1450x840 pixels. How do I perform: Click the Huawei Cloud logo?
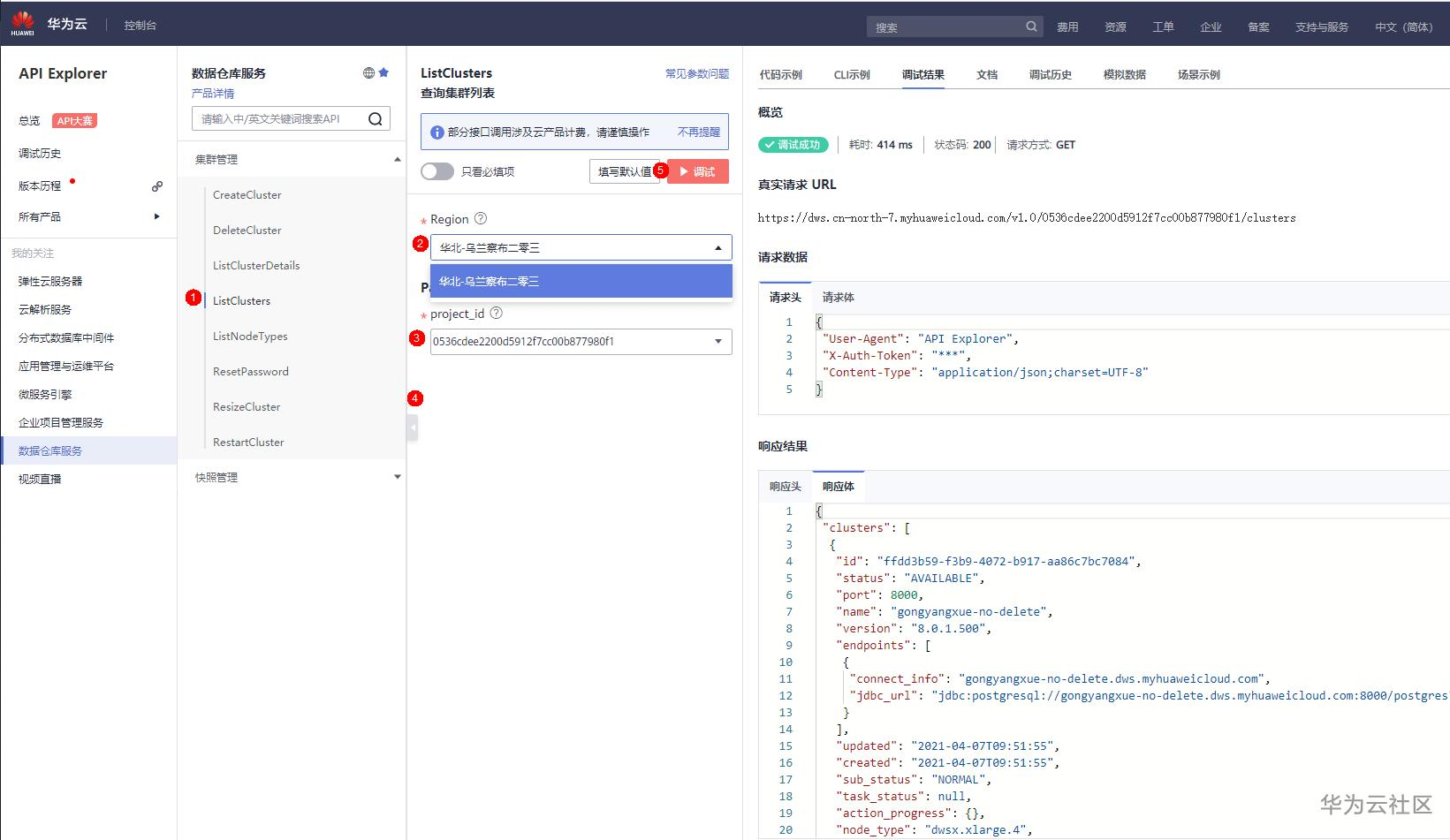click(x=23, y=24)
